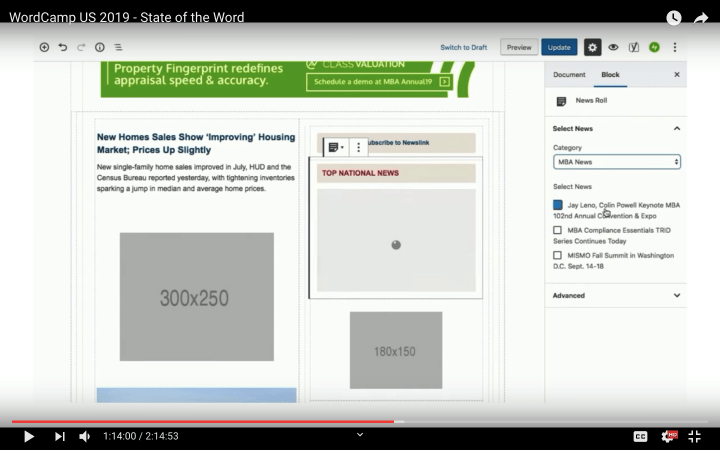The width and height of the screenshot is (720, 450).
Task: Click the Switch to Draft link
Action: click(463, 47)
